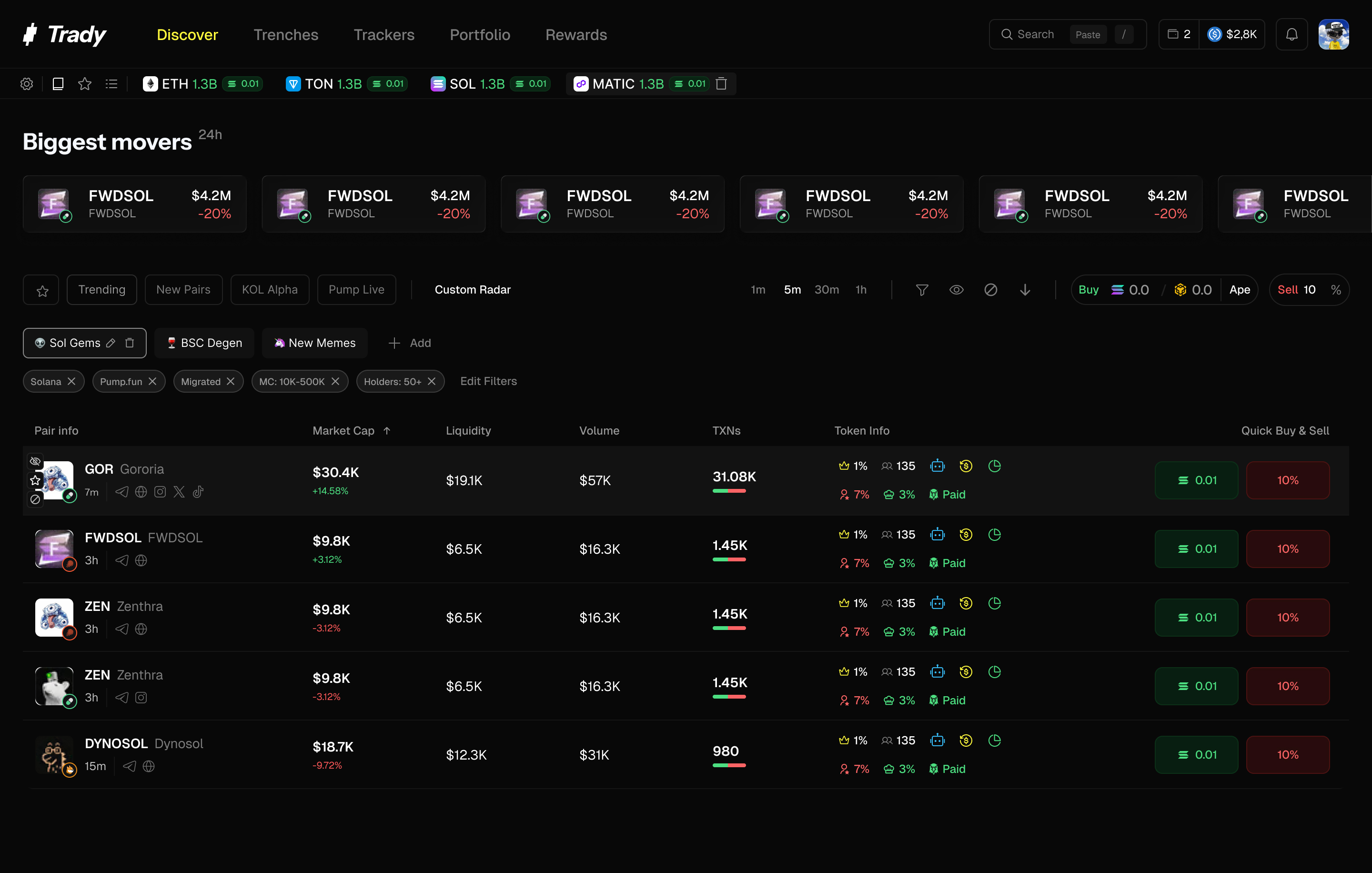Block GOR pair with ban icon
This screenshot has height=873, width=1372.
35,500
